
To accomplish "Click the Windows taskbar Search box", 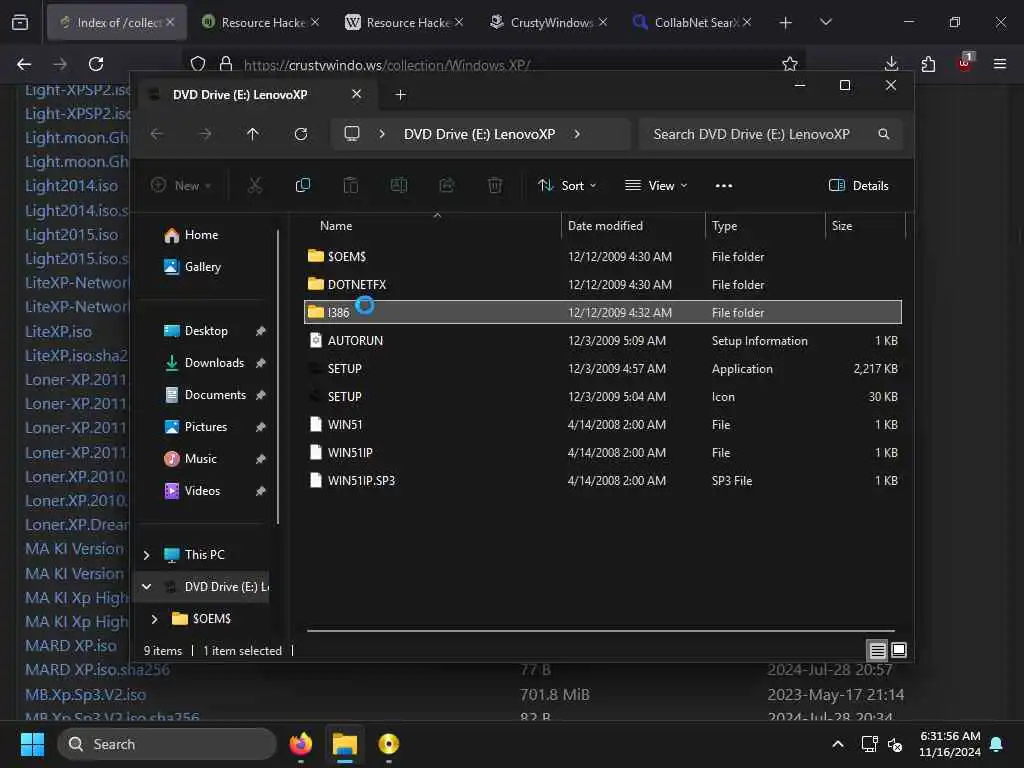I will 167,744.
